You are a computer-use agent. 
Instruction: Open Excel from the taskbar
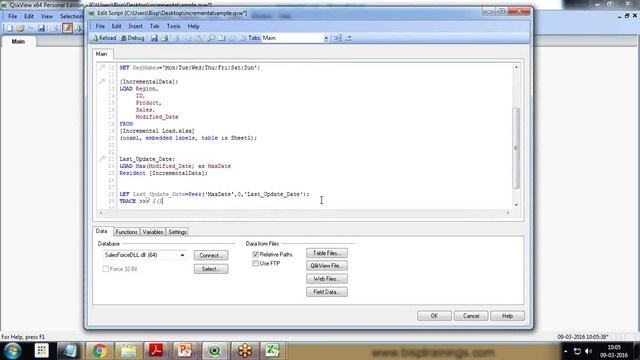point(272,351)
